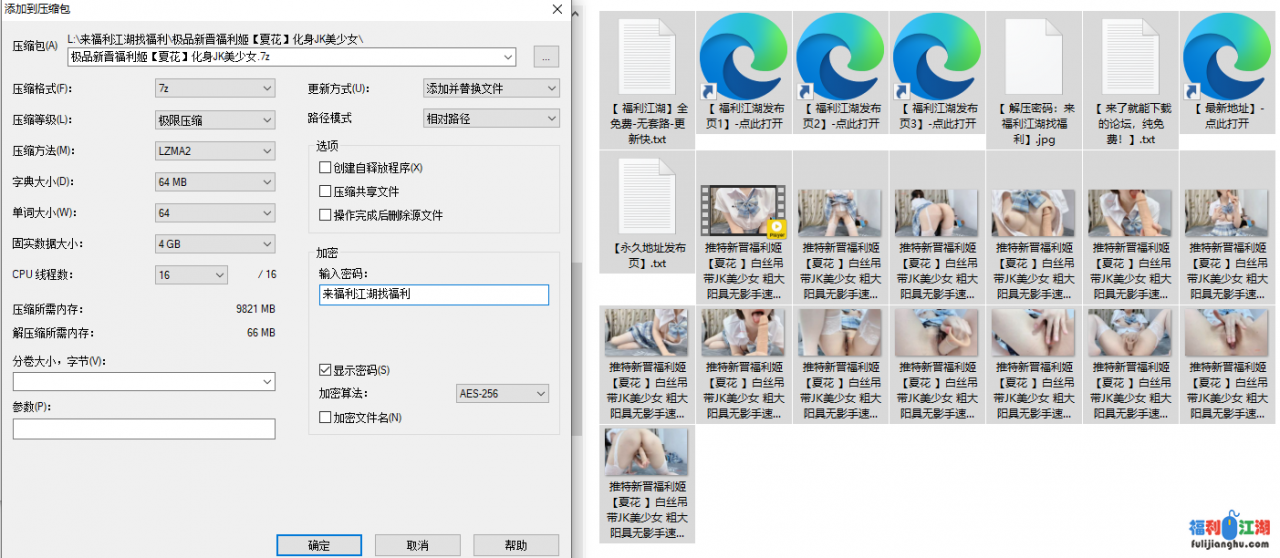Image resolution: width=1280 pixels, height=558 pixels.
Task: Enable 加密文件名 checkbox
Action: pos(325,418)
